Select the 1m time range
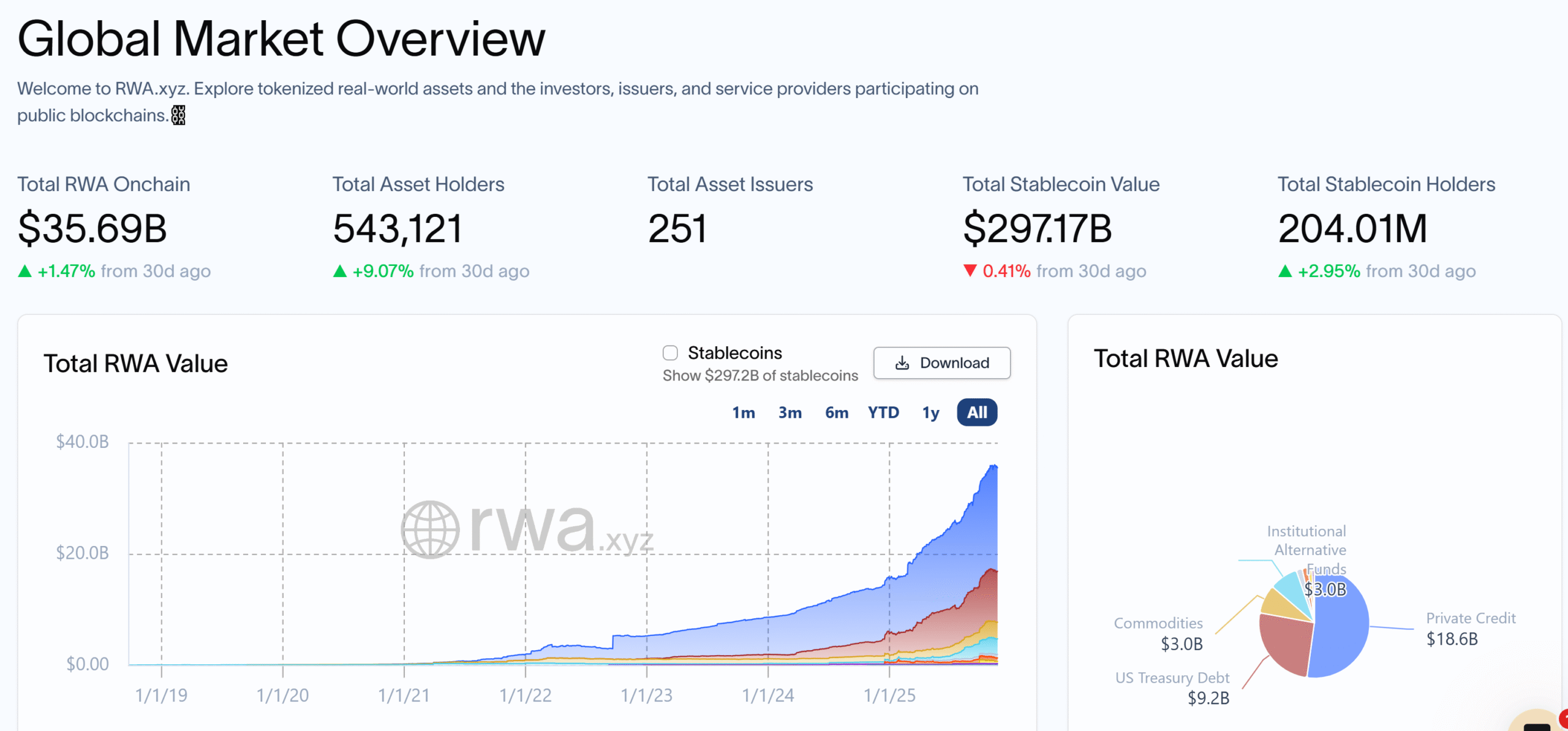Screen dimensions: 1568x731 coord(743,412)
